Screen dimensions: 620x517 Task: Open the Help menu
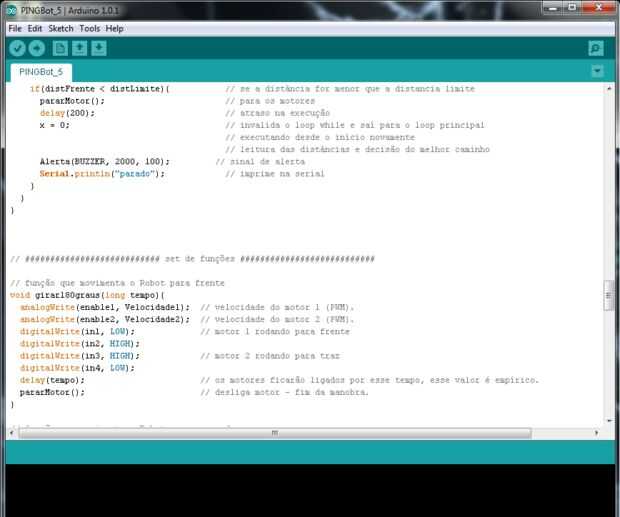(x=115, y=28)
